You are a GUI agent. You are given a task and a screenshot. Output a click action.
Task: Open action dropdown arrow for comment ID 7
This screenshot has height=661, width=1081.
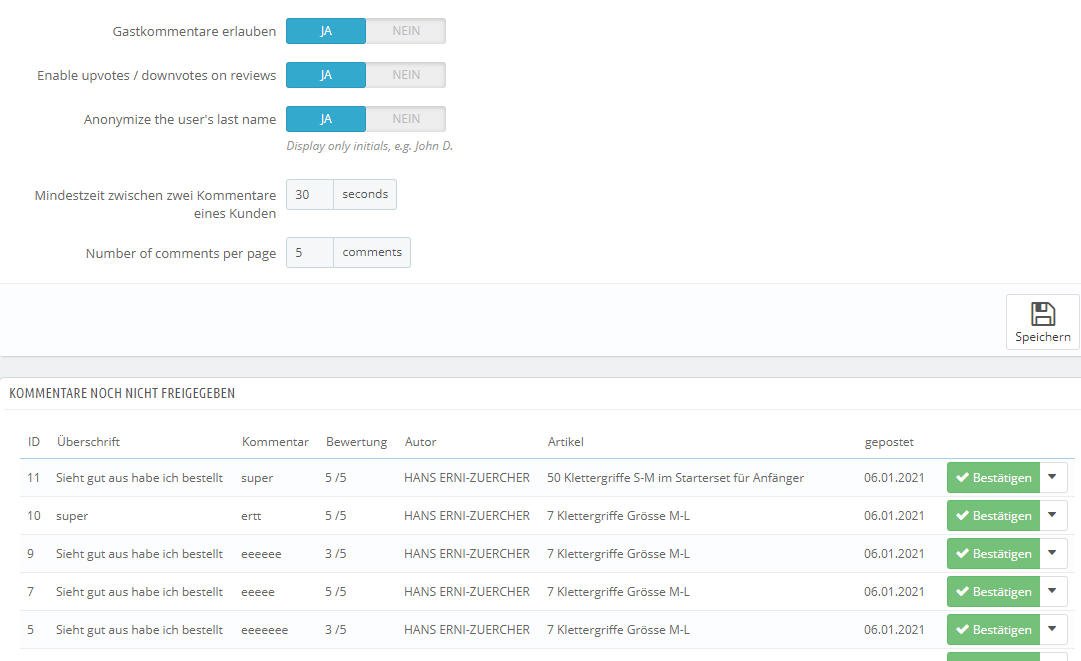pyautogui.click(x=1053, y=591)
